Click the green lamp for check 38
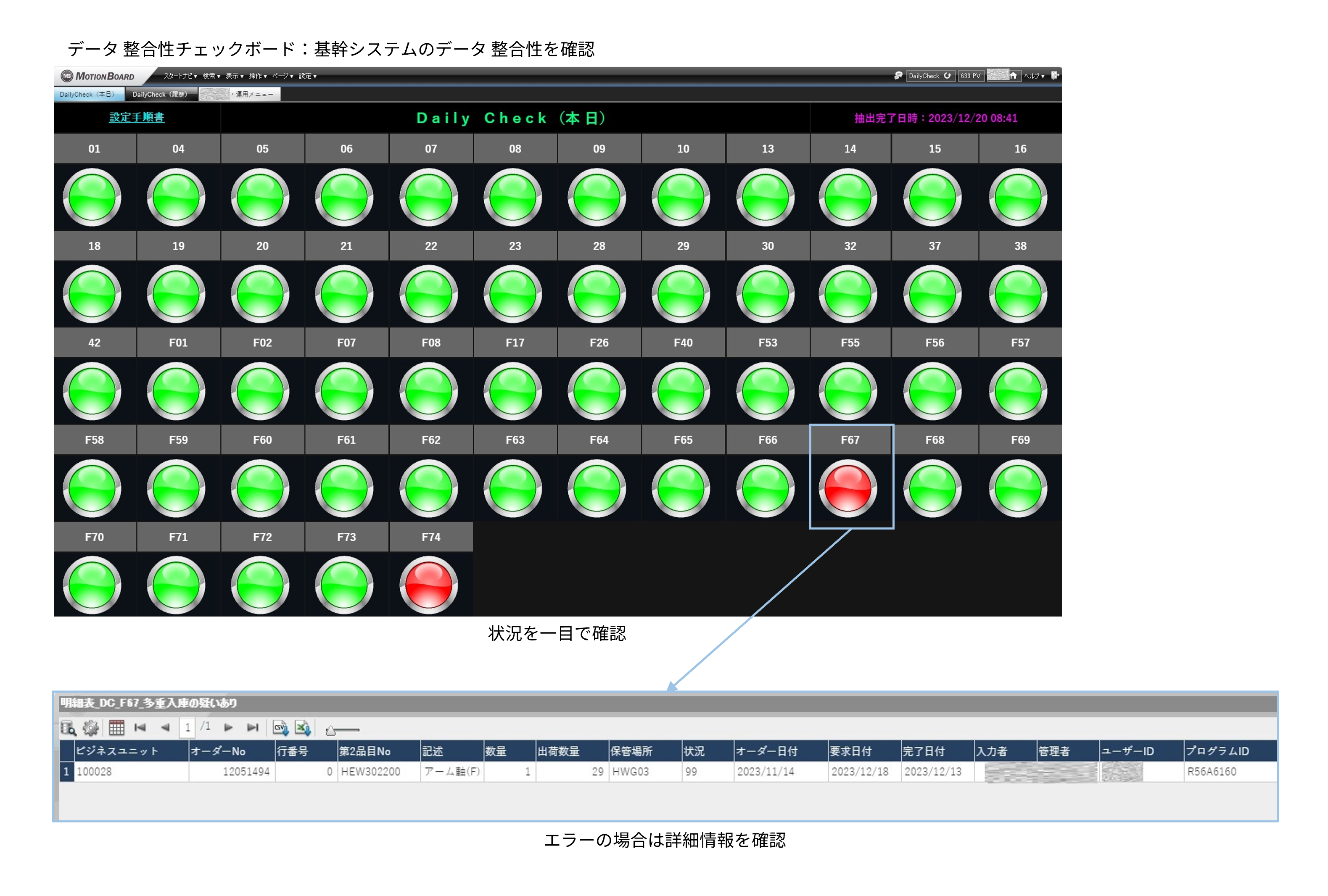The image size is (1328, 896). click(1018, 294)
